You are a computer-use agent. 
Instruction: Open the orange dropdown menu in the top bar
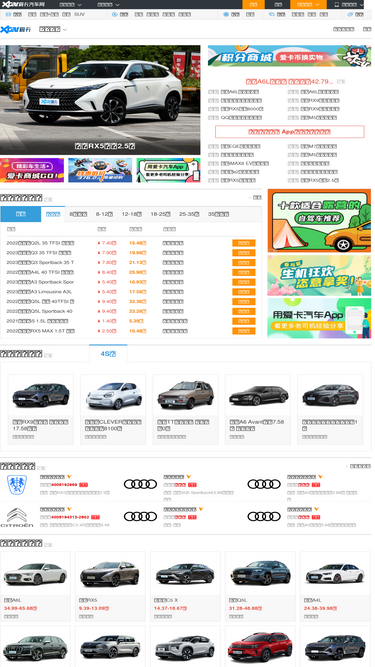click(308, 5)
